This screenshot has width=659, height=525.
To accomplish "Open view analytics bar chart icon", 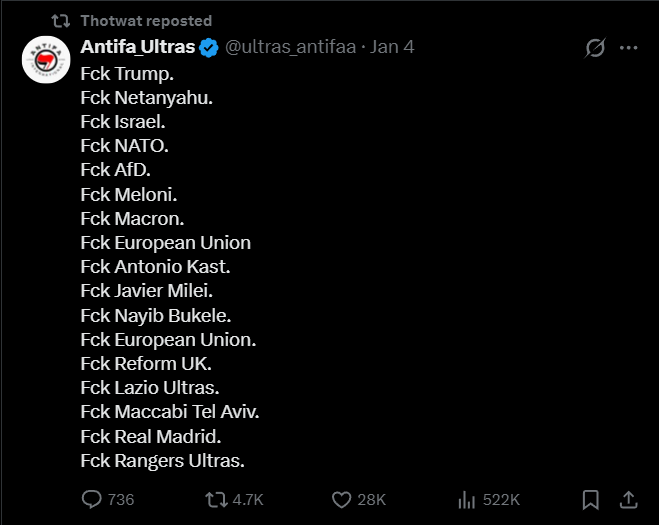I will (x=466, y=499).
